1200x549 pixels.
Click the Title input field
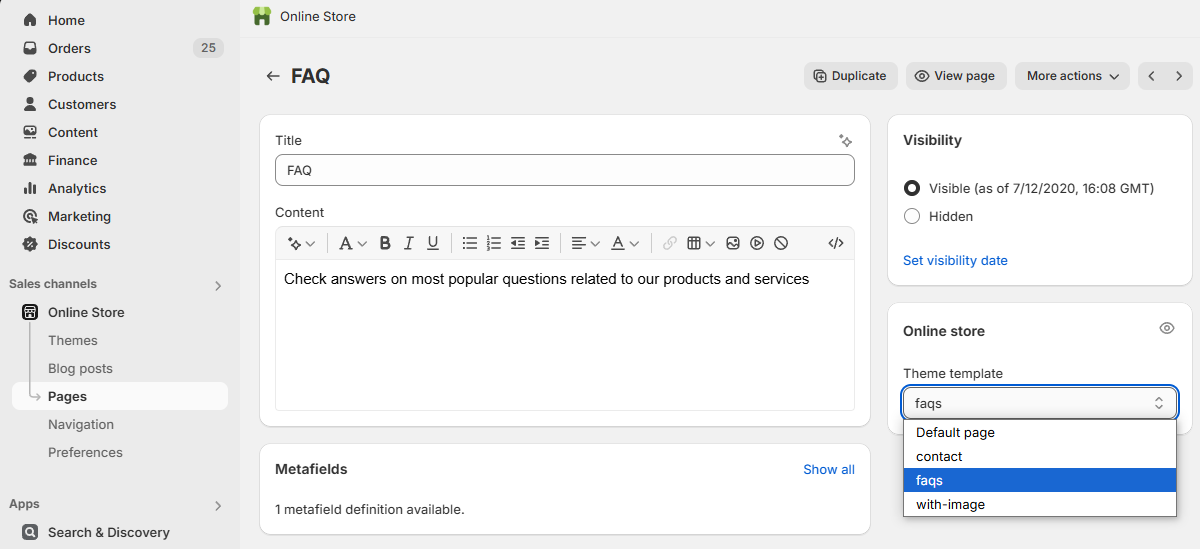565,170
